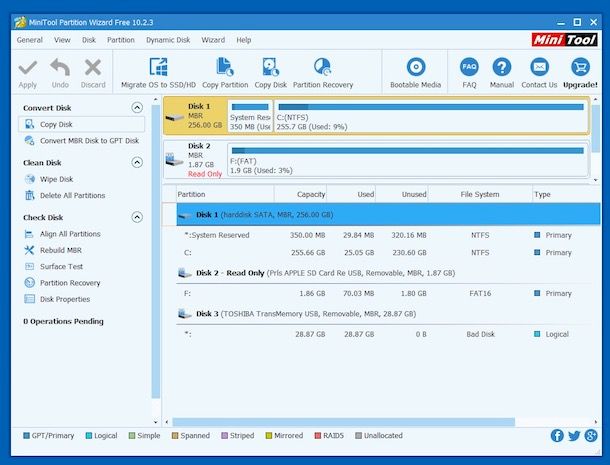The image size is (610, 465).
Task: Click the Partition column header
Action: [225, 194]
